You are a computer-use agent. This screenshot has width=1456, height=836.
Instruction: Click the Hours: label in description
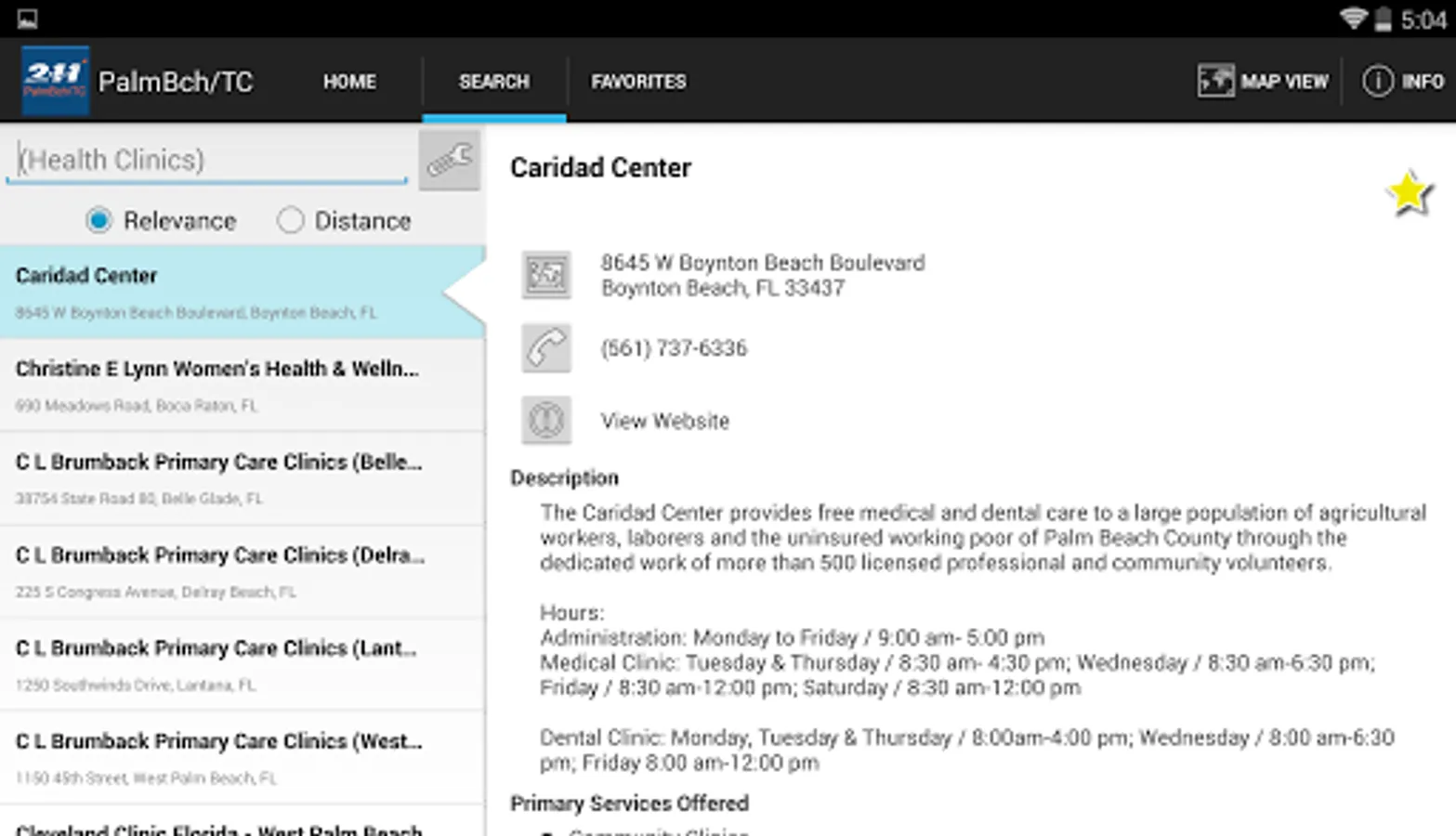click(572, 613)
